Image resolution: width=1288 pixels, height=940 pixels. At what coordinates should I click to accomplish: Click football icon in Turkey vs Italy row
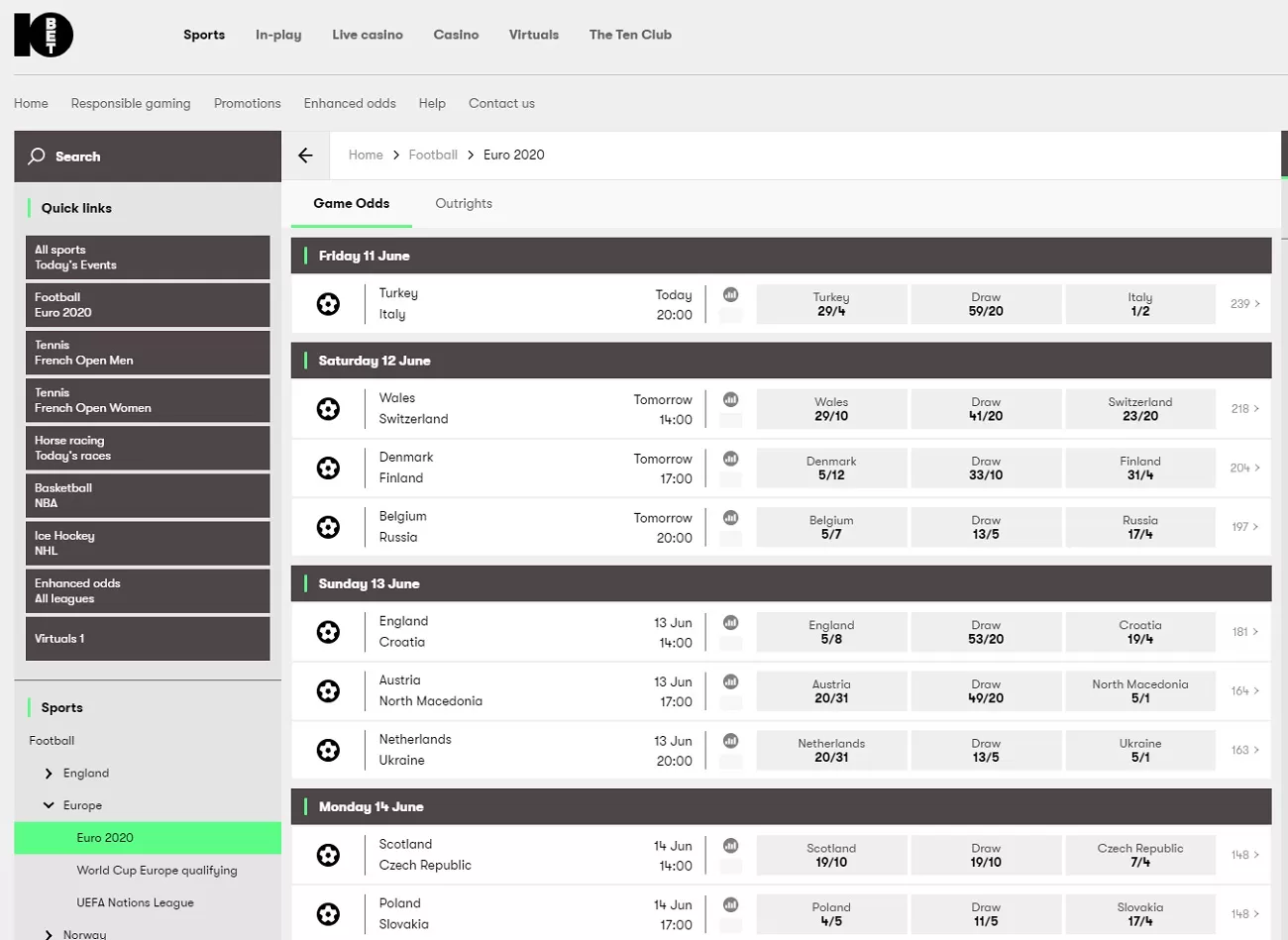[x=328, y=304]
